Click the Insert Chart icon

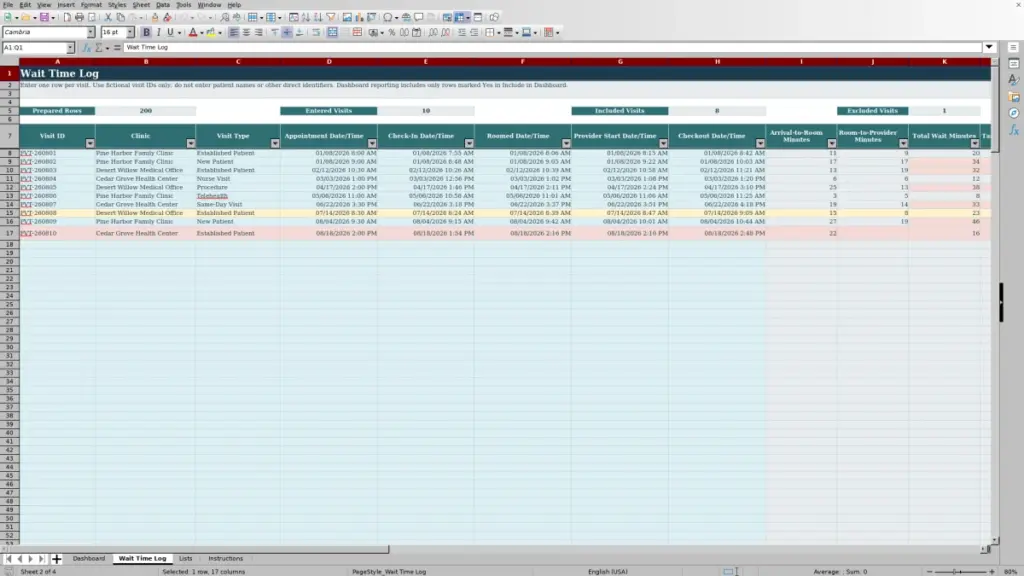point(359,17)
